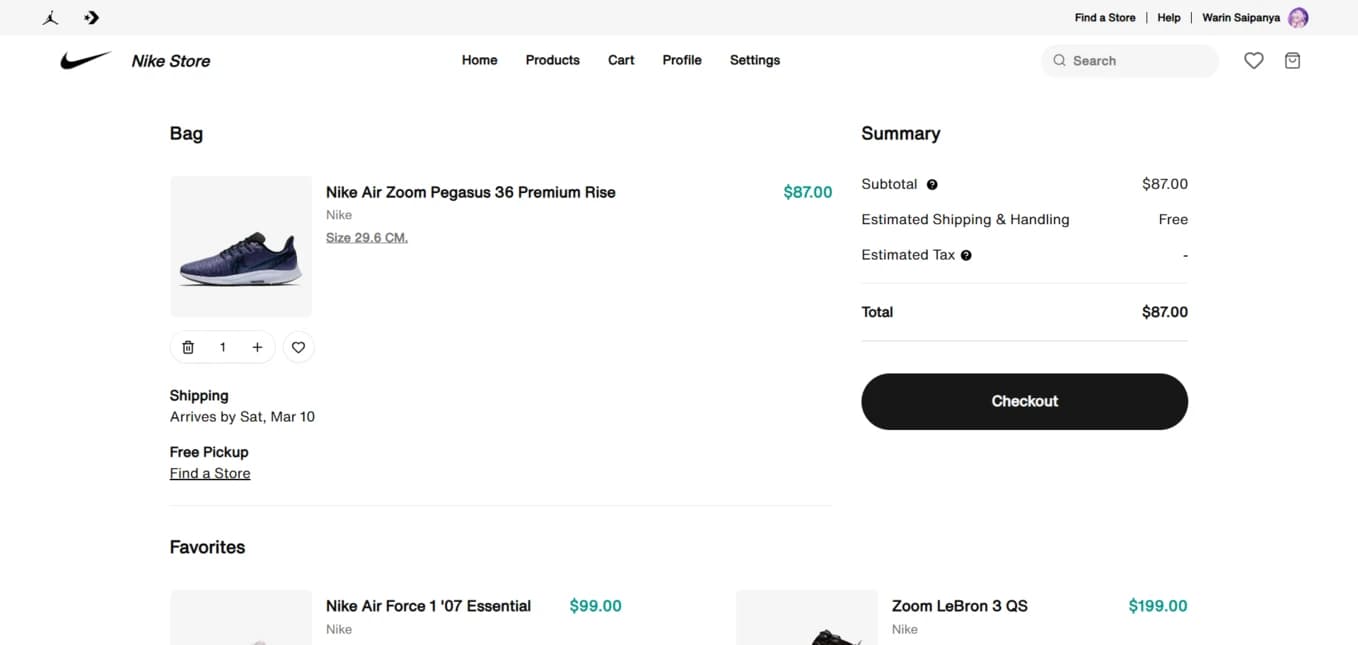
Task: Click the Nike swoosh logo
Action: (85, 61)
